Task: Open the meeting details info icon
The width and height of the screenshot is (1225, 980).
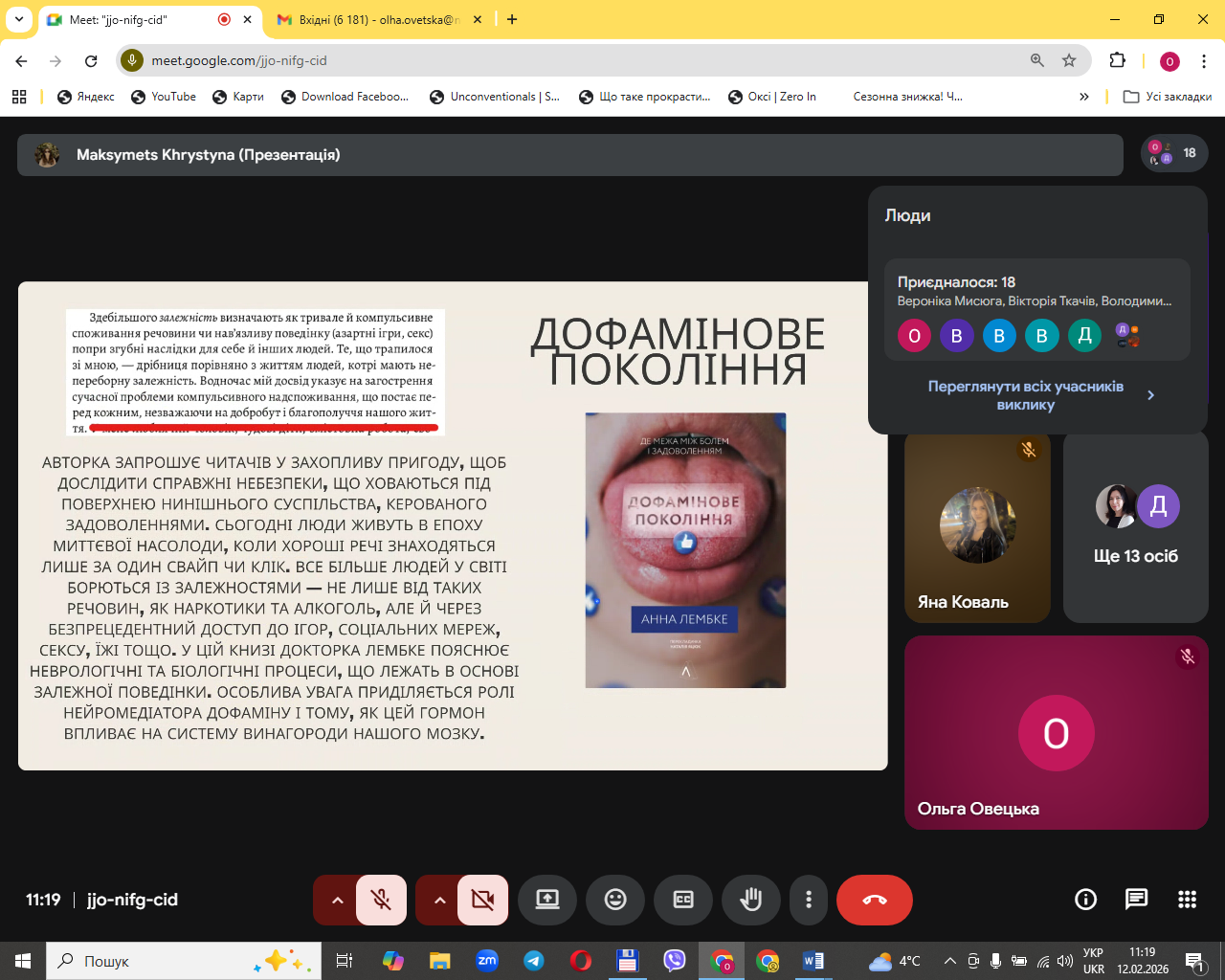Action: (x=1085, y=900)
